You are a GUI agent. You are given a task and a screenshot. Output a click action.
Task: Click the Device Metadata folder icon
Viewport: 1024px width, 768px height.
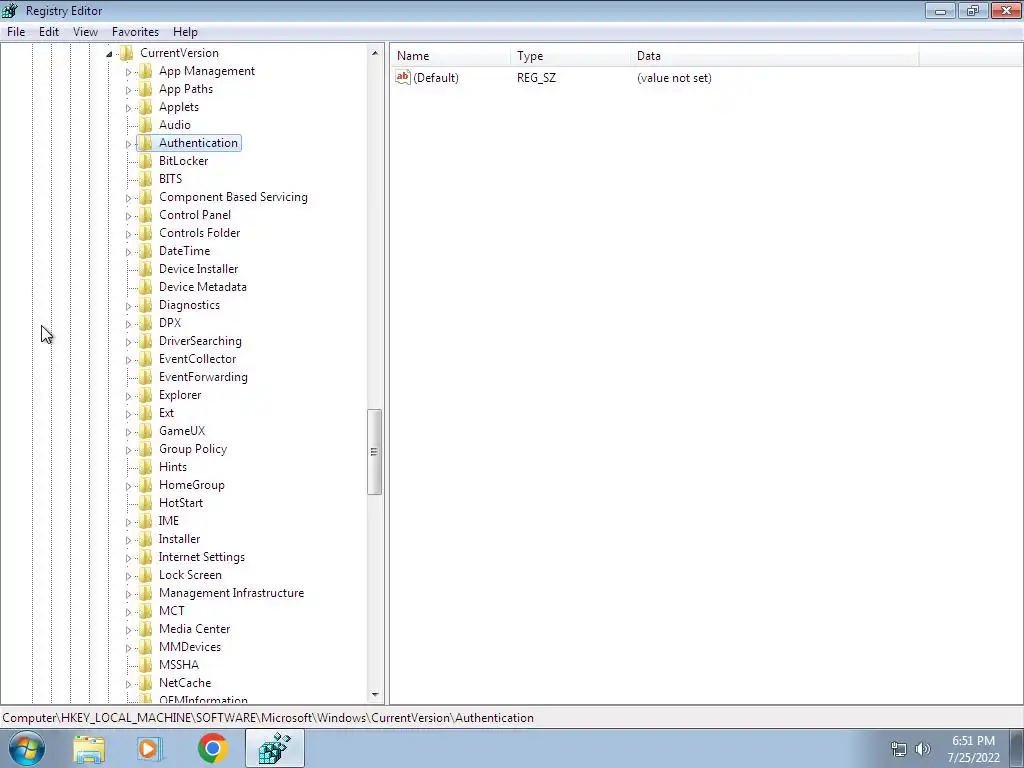coord(146,287)
